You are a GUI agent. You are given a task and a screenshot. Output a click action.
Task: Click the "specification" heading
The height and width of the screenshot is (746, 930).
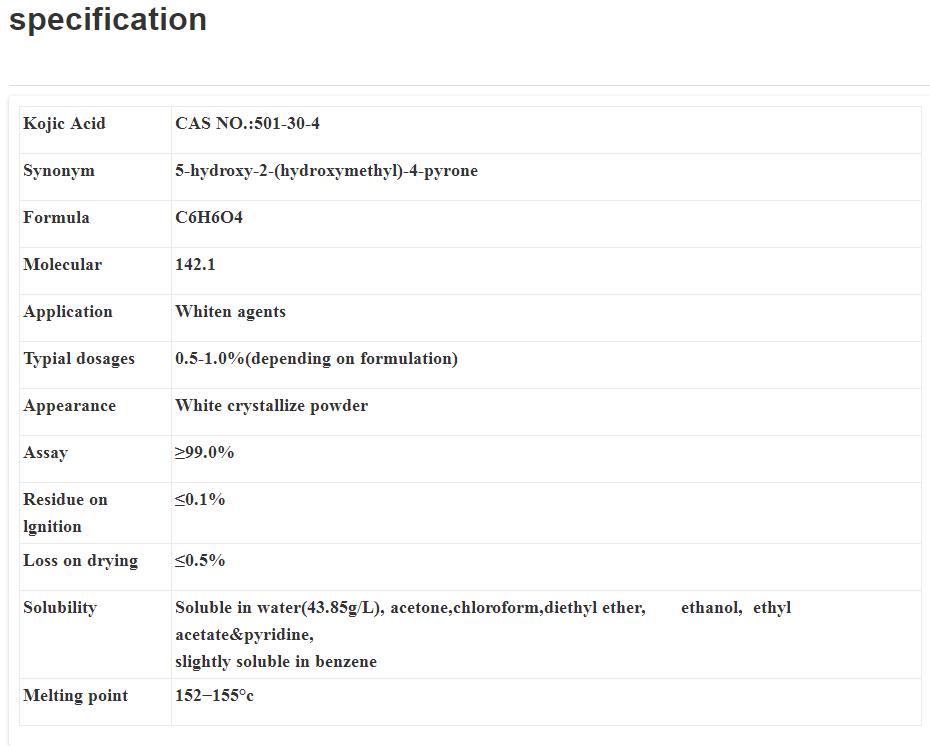click(x=108, y=20)
